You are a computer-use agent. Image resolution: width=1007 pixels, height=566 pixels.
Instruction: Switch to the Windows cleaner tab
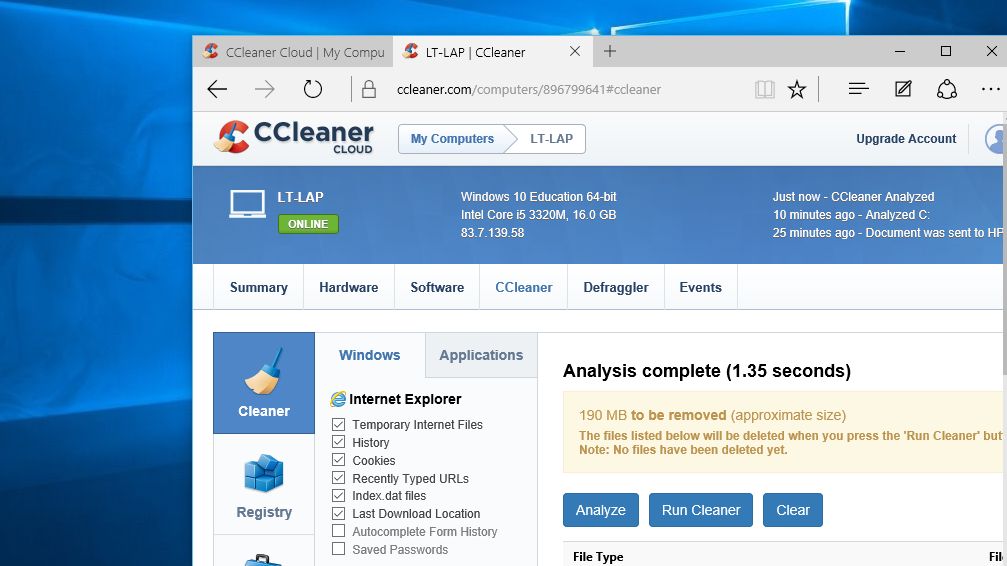369,355
